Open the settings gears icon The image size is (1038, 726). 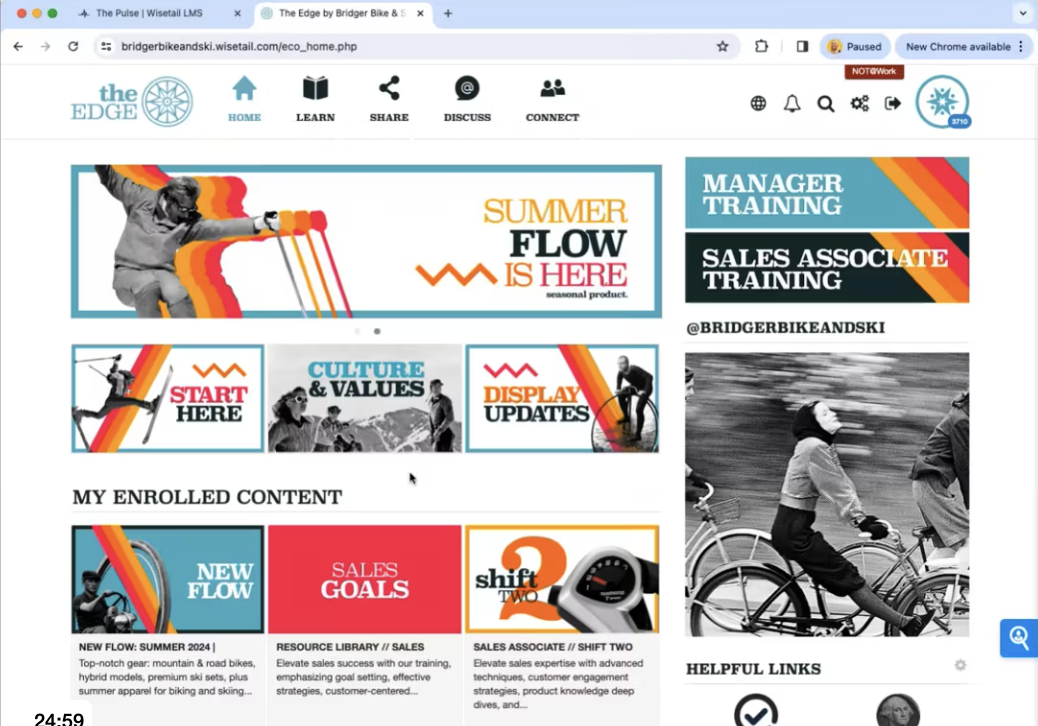[859, 103]
